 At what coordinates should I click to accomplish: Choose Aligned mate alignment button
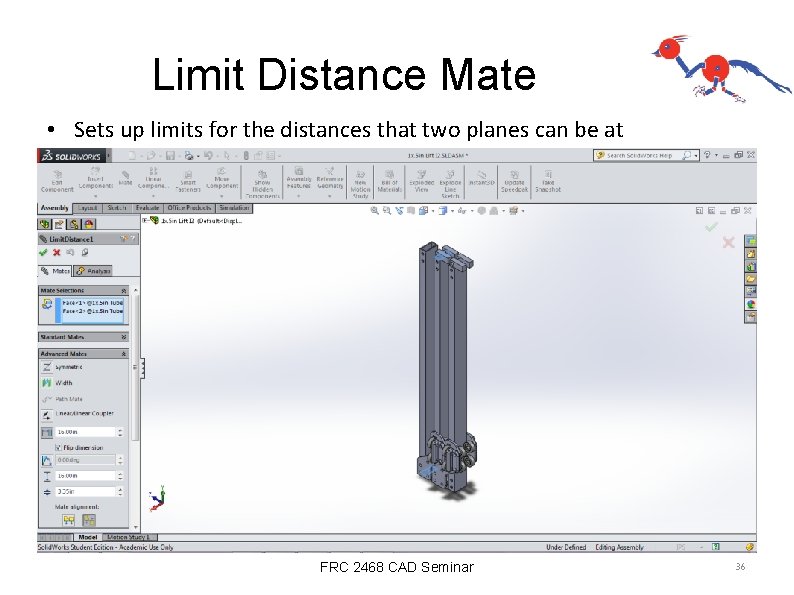68,520
